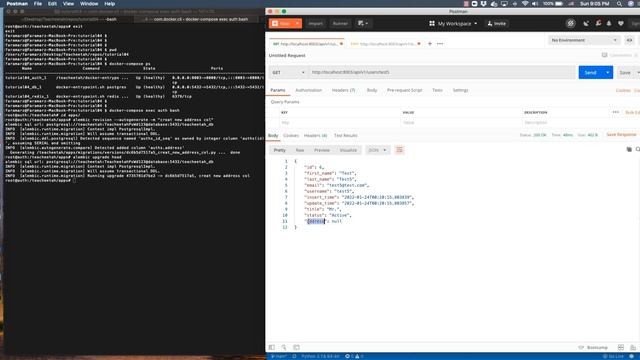Switch to the Tests tab
Viewport: 640px width, 360px height.
click(x=437, y=90)
